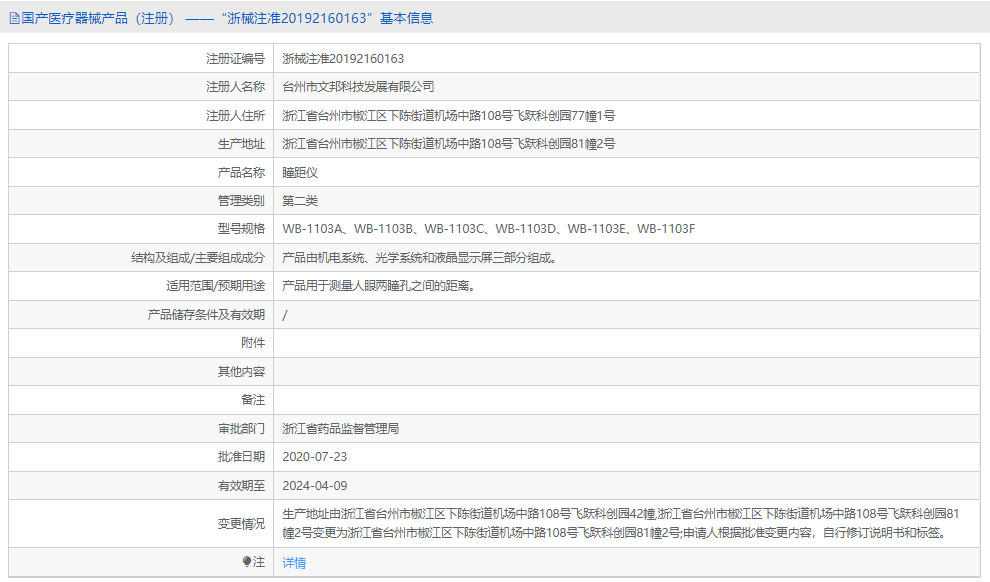The image size is (990, 582).
Task: Select management class 第二类
Action: click(300, 201)
